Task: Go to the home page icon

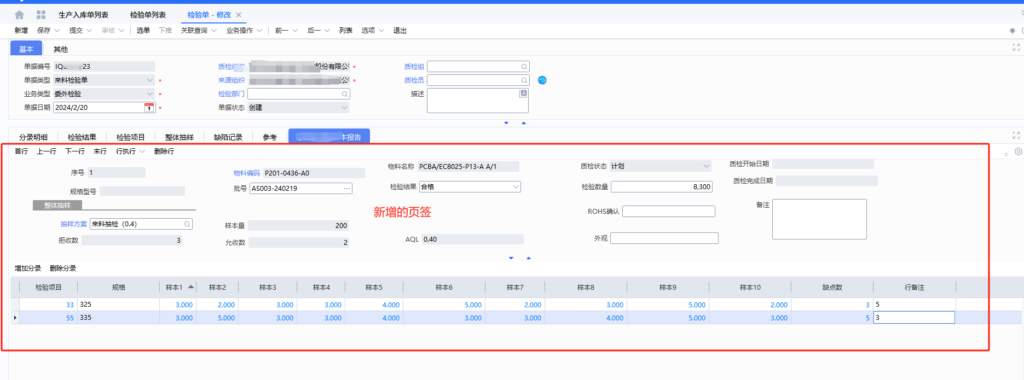Action: 20,14
